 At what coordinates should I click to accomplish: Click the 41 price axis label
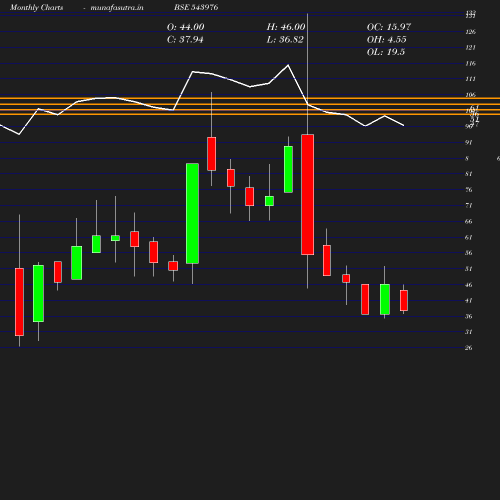469,301
